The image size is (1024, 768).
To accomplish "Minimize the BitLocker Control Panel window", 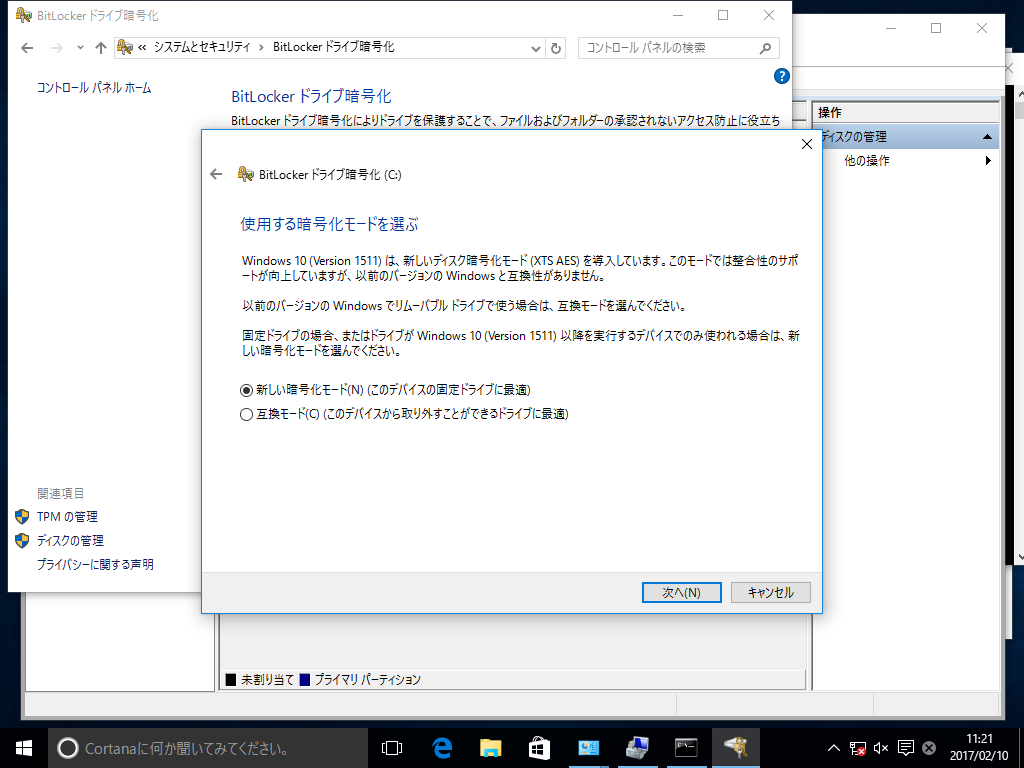I will [678, 15].
